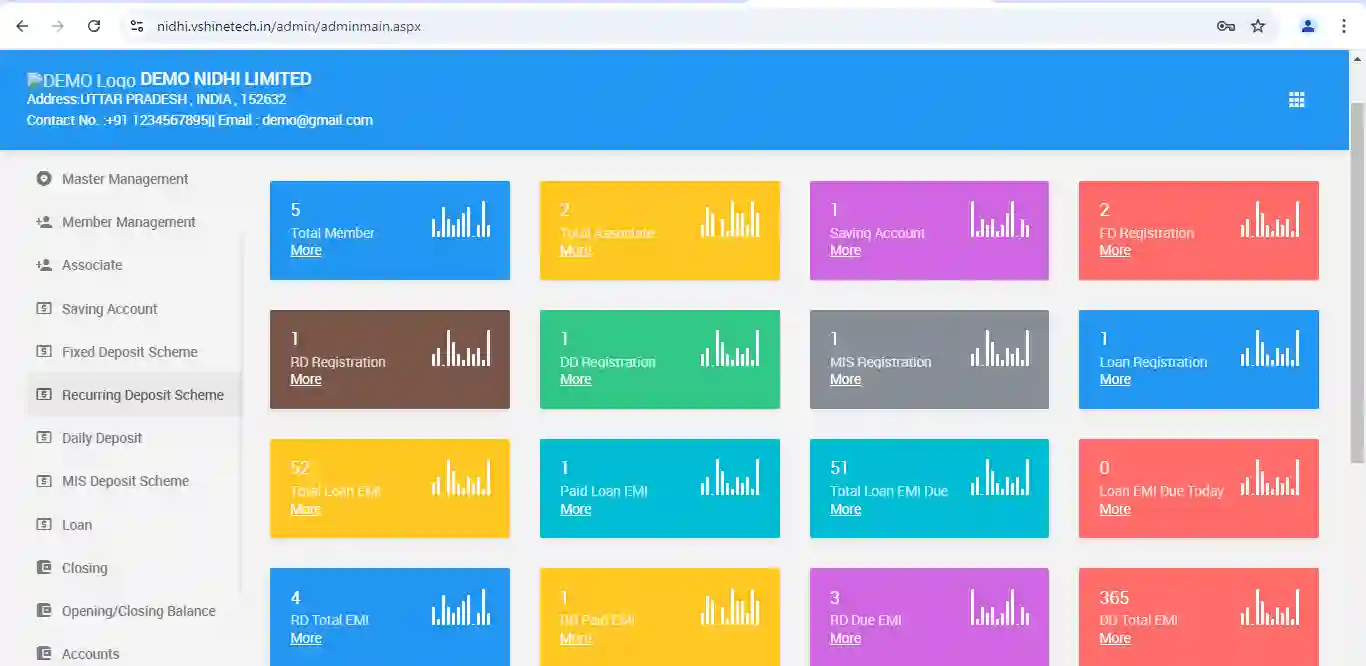Screen dimensions: 1366x666
Task: Click the bar chart icon on Total Member card
Action: pos(461,220)
